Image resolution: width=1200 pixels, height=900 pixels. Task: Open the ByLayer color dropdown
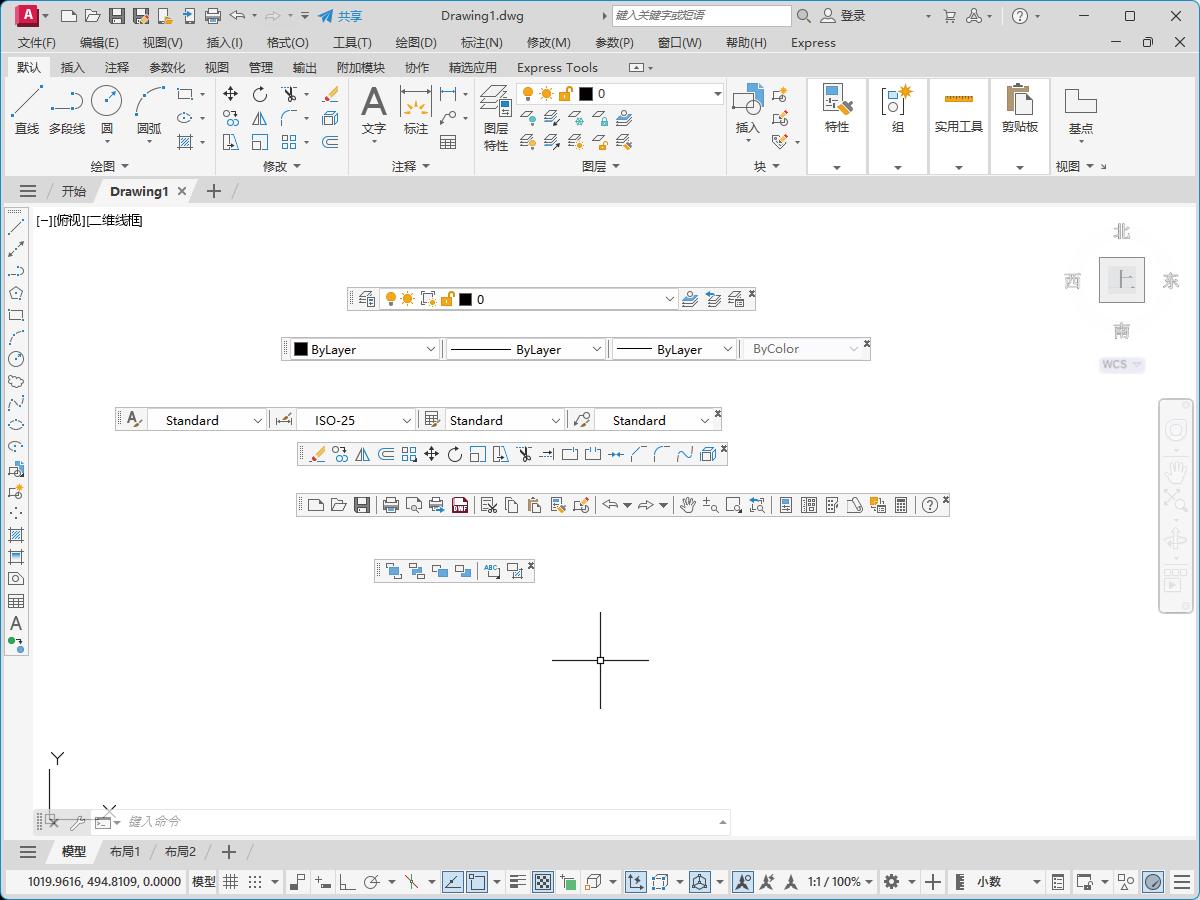[x=431, y=350]
